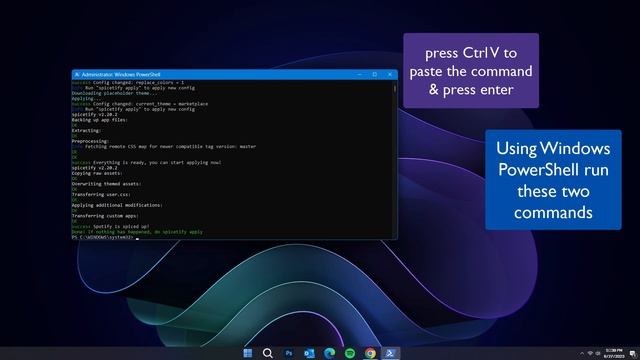Open taskbar Search
Screen dimensions: 640x360
[x=268, y=353]
